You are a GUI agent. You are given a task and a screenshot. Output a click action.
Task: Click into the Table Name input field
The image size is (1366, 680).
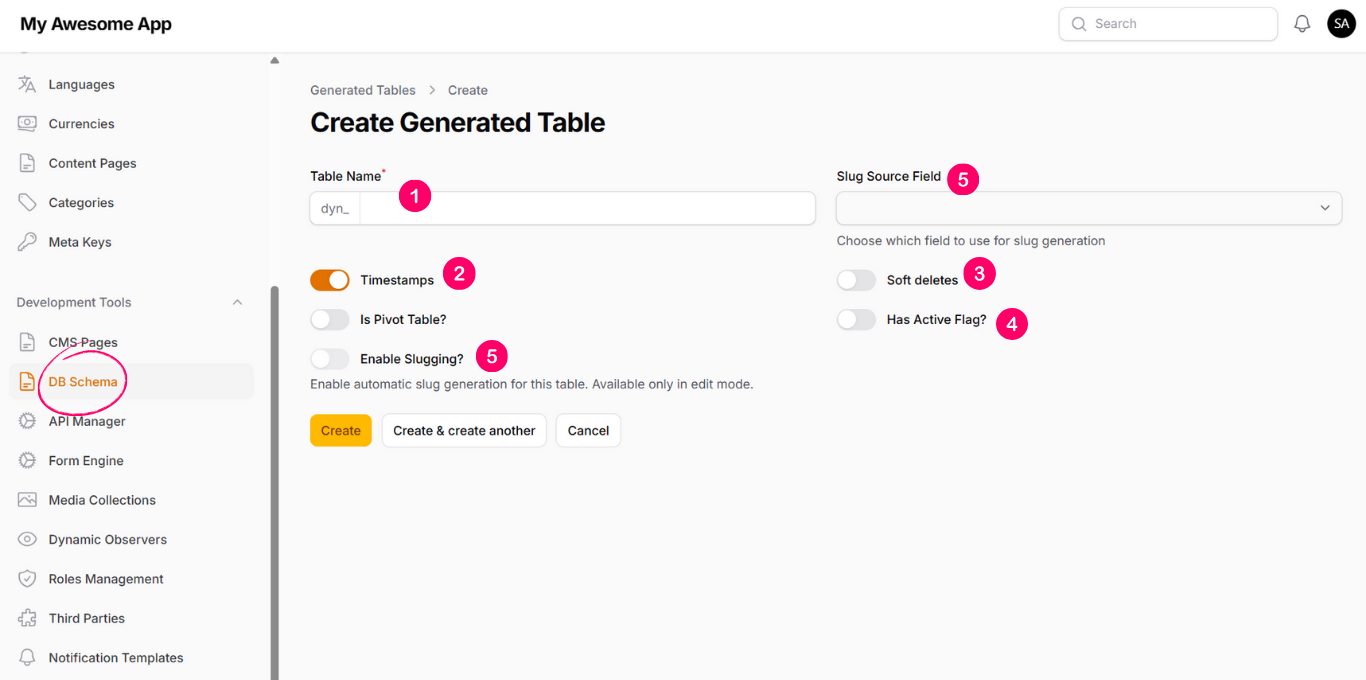(586, 208)
